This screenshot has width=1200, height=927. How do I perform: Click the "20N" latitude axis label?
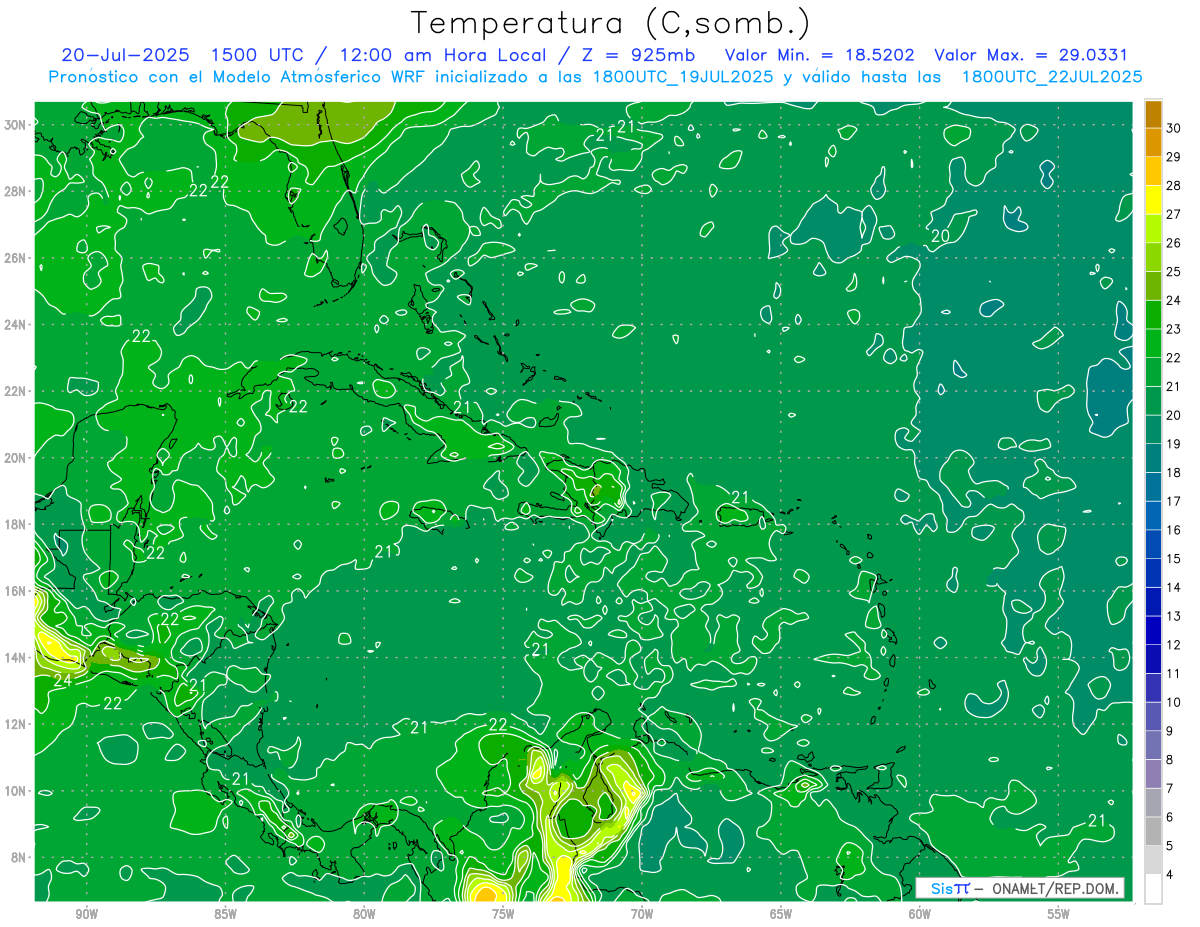15,458
